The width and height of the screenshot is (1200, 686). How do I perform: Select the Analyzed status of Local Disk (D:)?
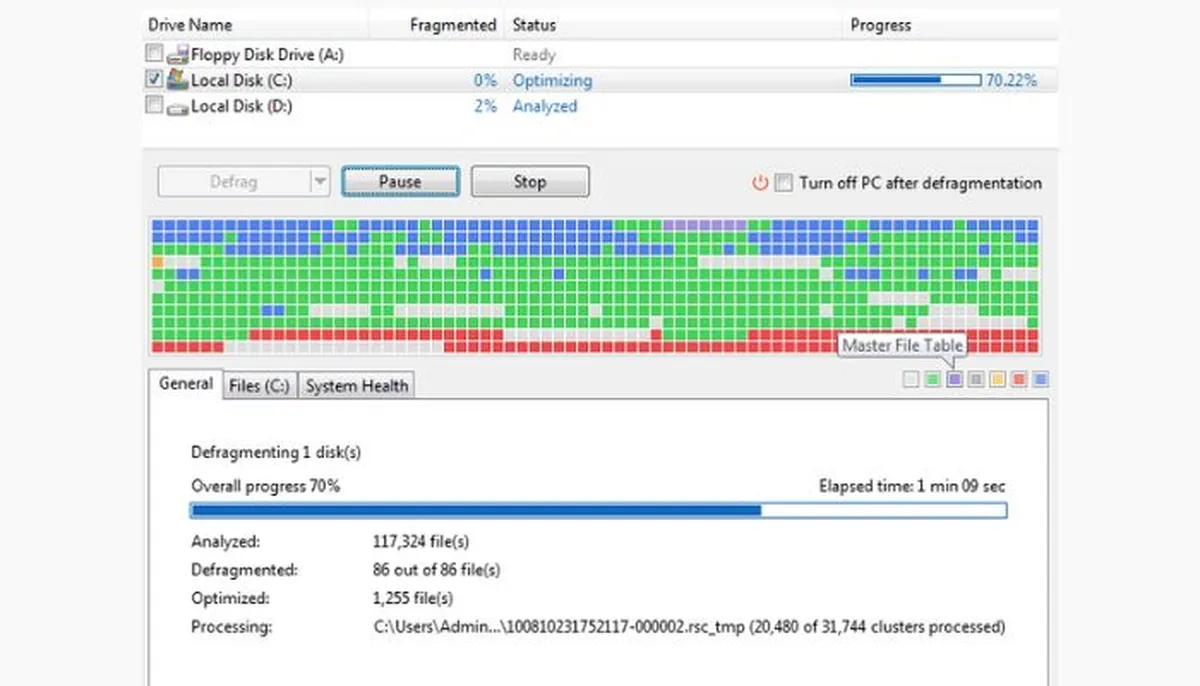(x=545, y=106)
